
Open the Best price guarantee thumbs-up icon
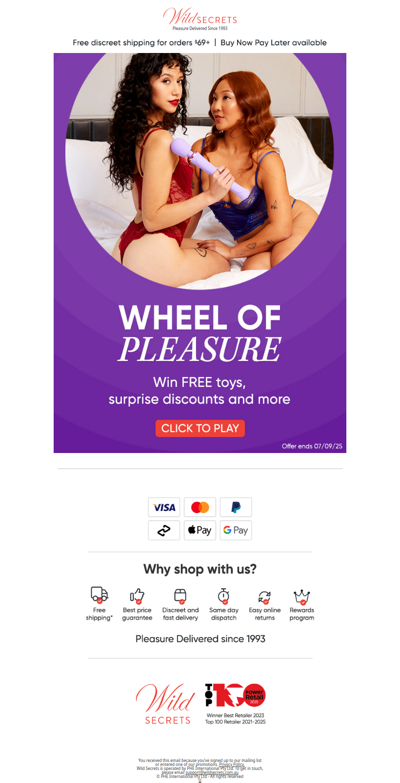click(x=137, y=595)
